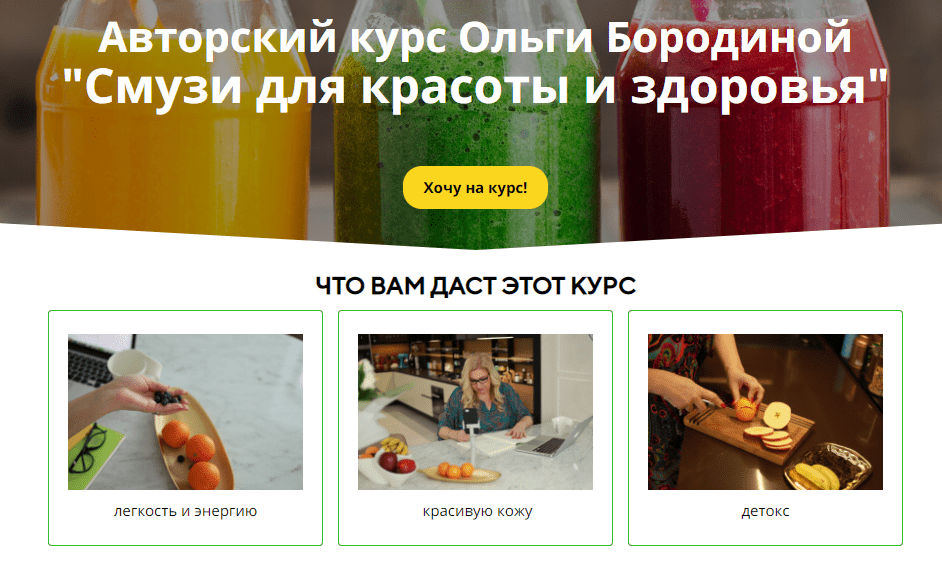Open the blueberries and oranges photo
The width and height of the screenshot is (942, 562).
[x=185, y=412]
